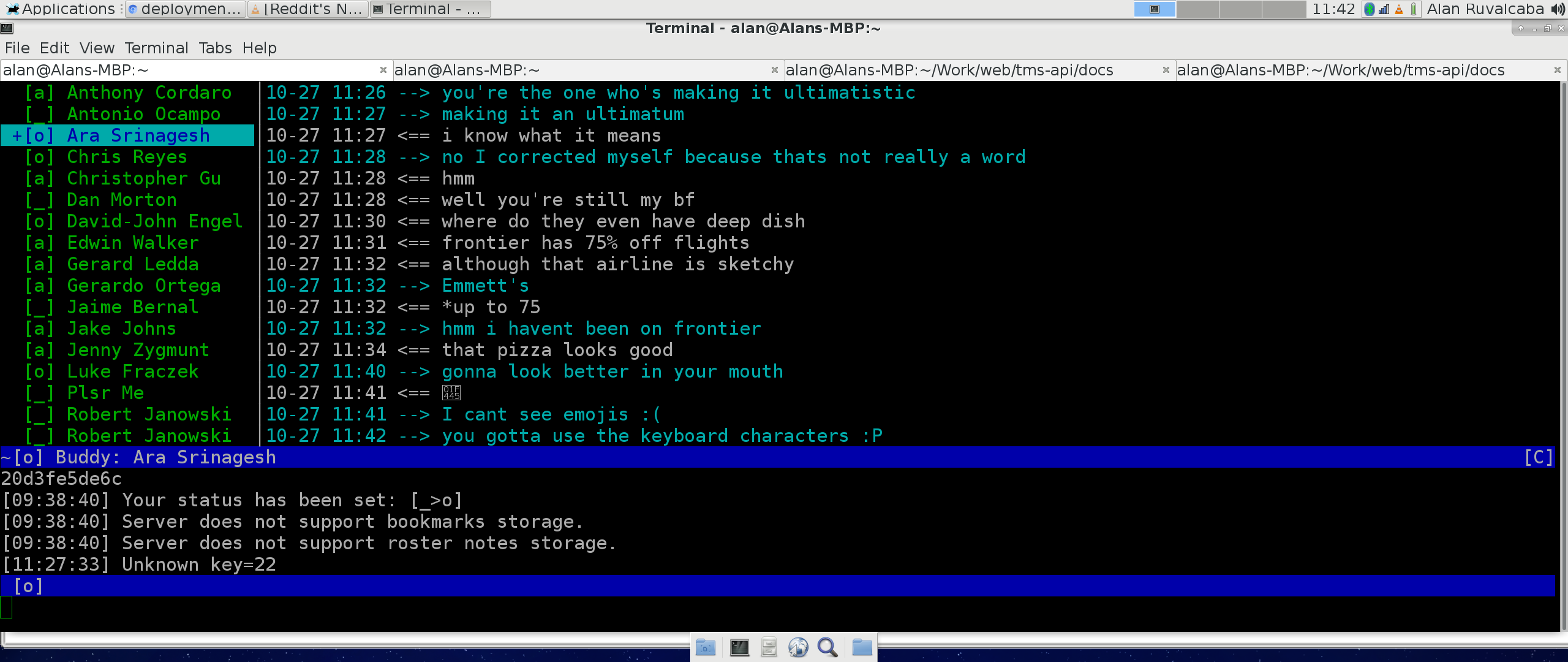Switch to the third workspace
Screen dimensions: 1568x662
tap(1240, 9)
